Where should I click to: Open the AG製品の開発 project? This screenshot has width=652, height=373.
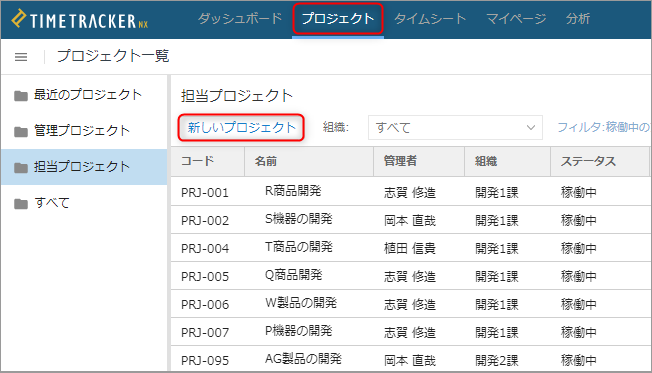pyautogui.click(x=303, y=359)
